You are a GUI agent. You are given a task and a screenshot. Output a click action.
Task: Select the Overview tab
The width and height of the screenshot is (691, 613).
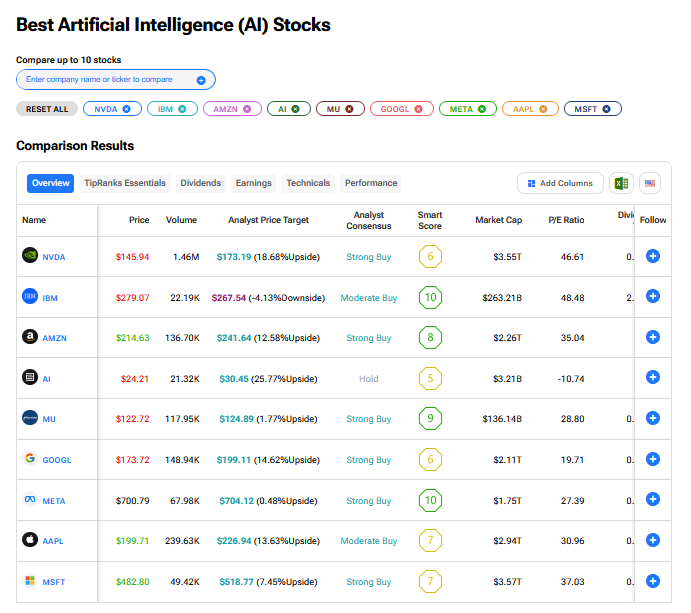pyautogui.click(x=50, y=183)
